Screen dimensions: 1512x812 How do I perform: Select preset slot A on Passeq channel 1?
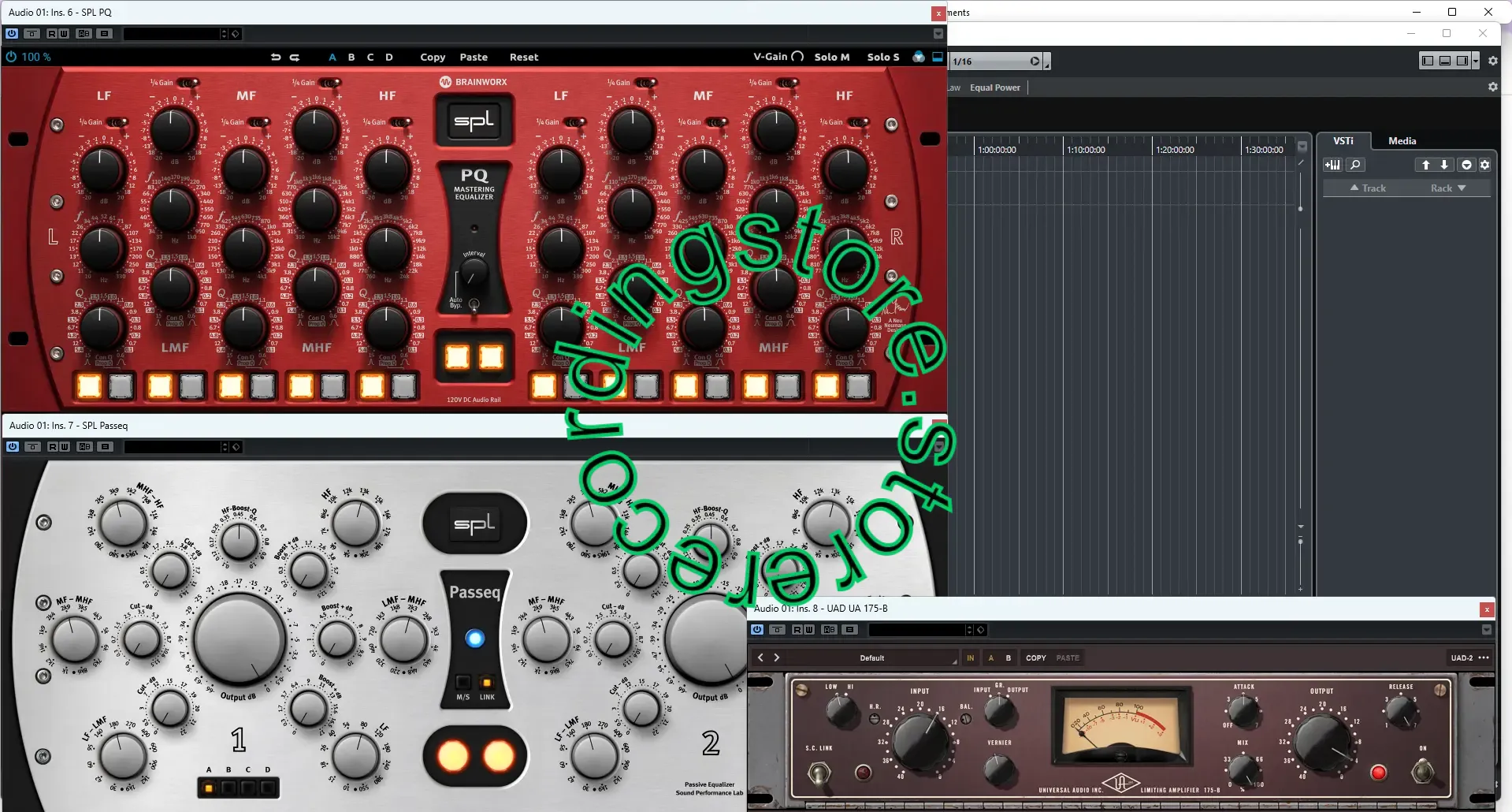click(x=209, y=787)
